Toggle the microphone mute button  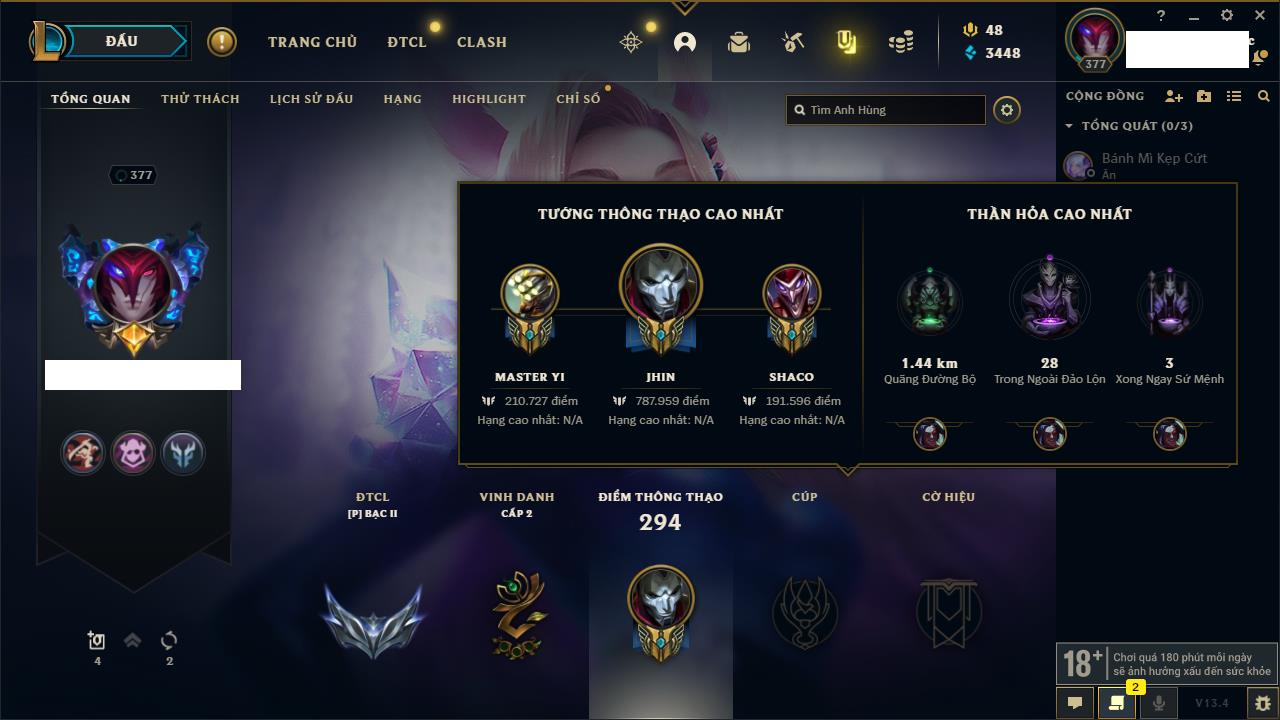[1158, 703]
